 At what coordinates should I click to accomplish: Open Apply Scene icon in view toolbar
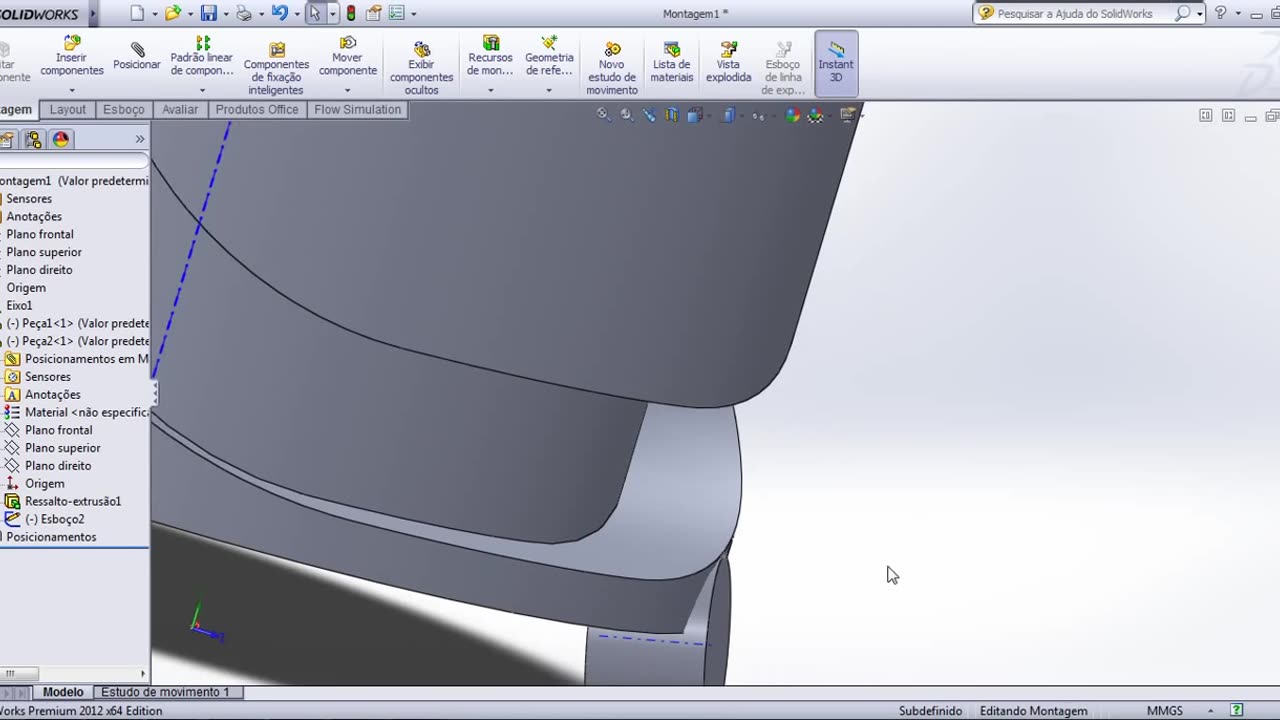click(x=815, y=115)
